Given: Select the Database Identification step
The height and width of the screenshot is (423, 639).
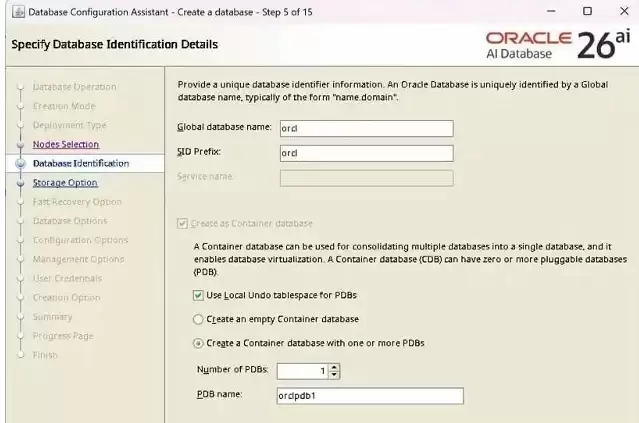Looking at the screenshot, I should pos(81,163).
